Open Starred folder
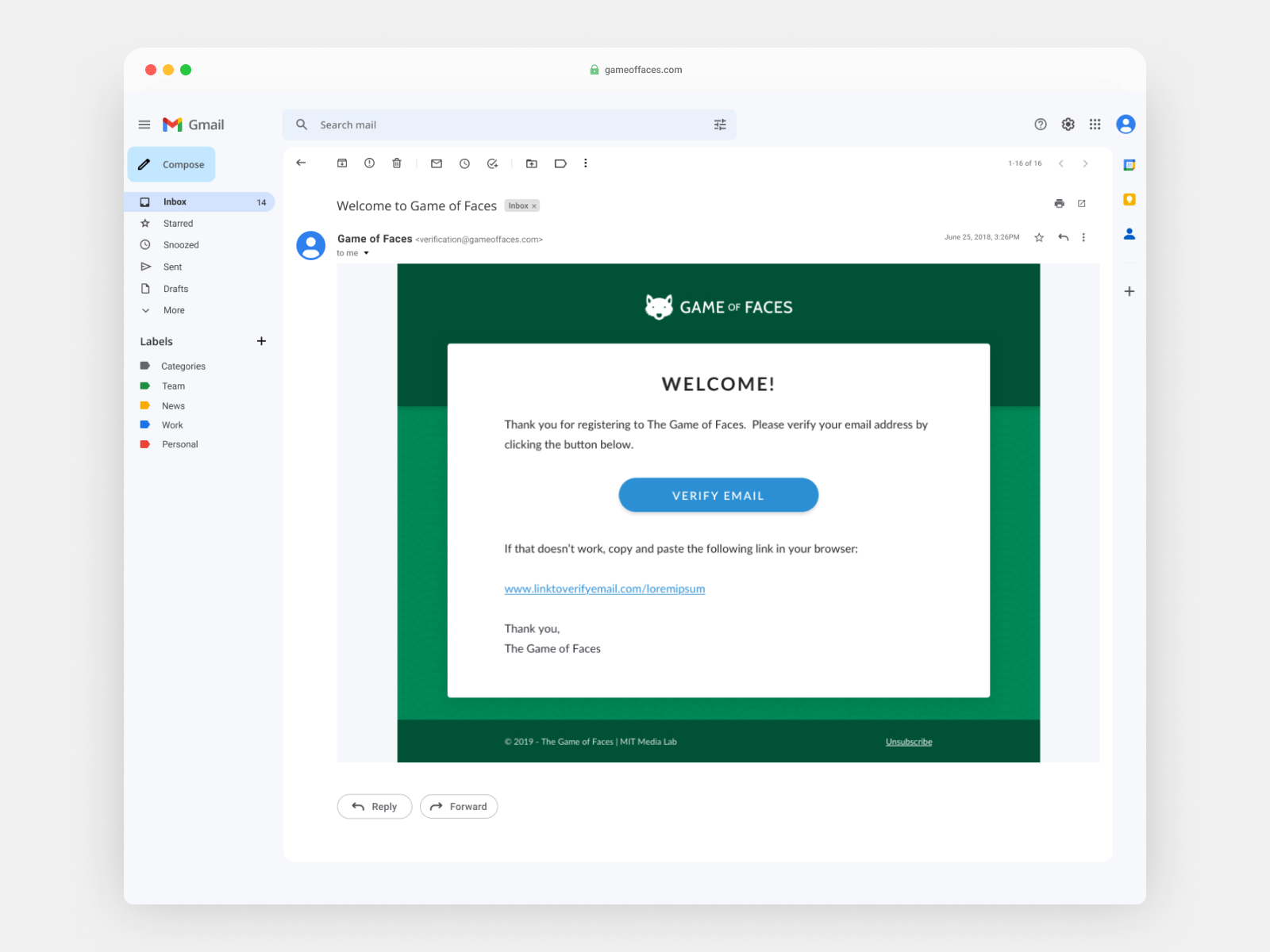Image resolution: width=1270 pixels, height=952 pixels. pyautogui.click(x=178, y=224)
